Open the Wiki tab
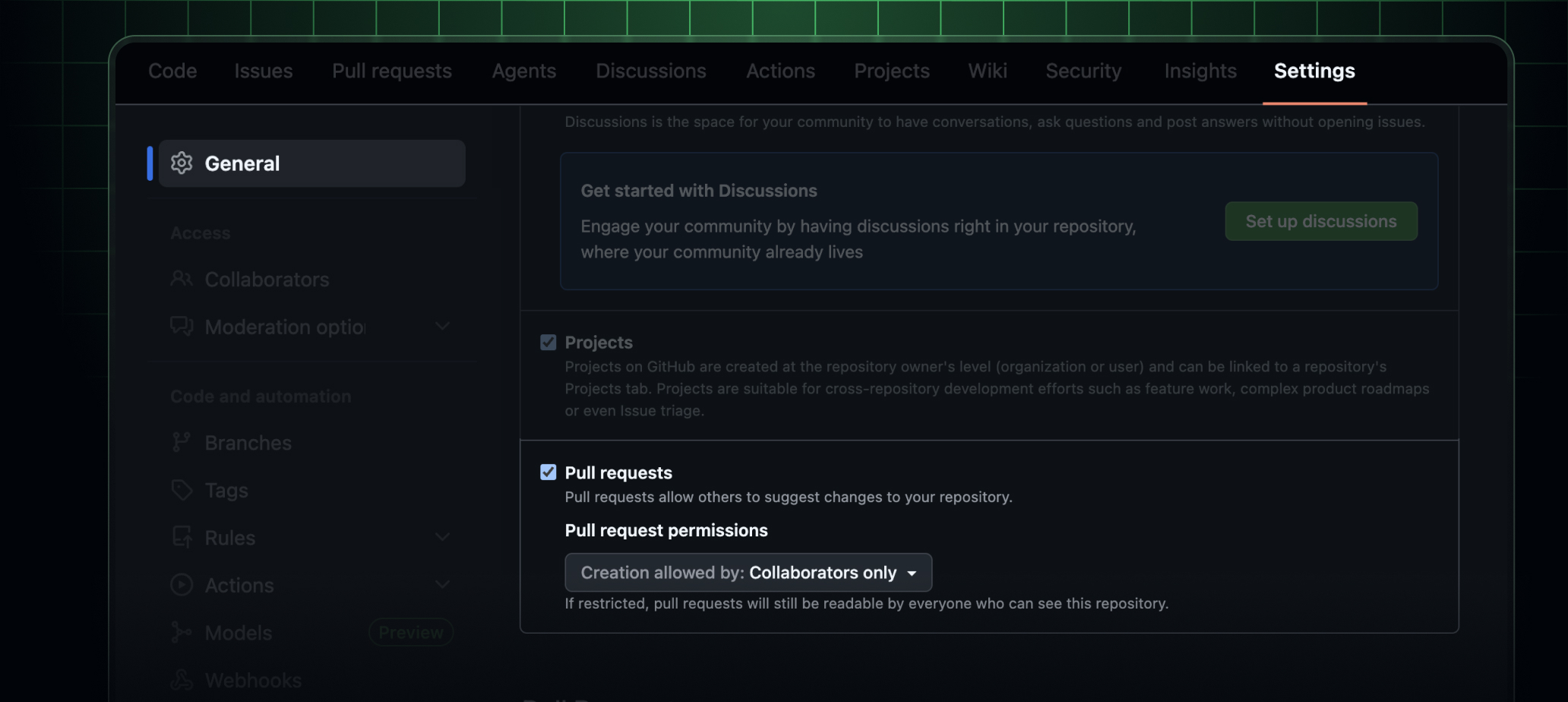Viewport: 1568px width, 702px height. click(988, 71)
